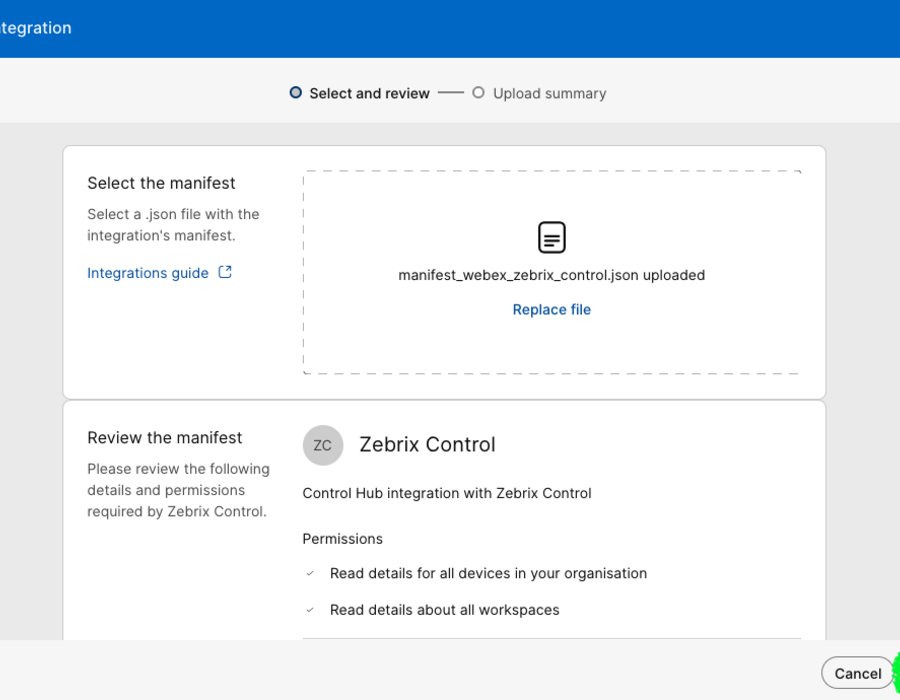Image resolution: width=900 pixels, height=700 pixels.
Task: Click the Select and review step circle
Action: (296, 93)
